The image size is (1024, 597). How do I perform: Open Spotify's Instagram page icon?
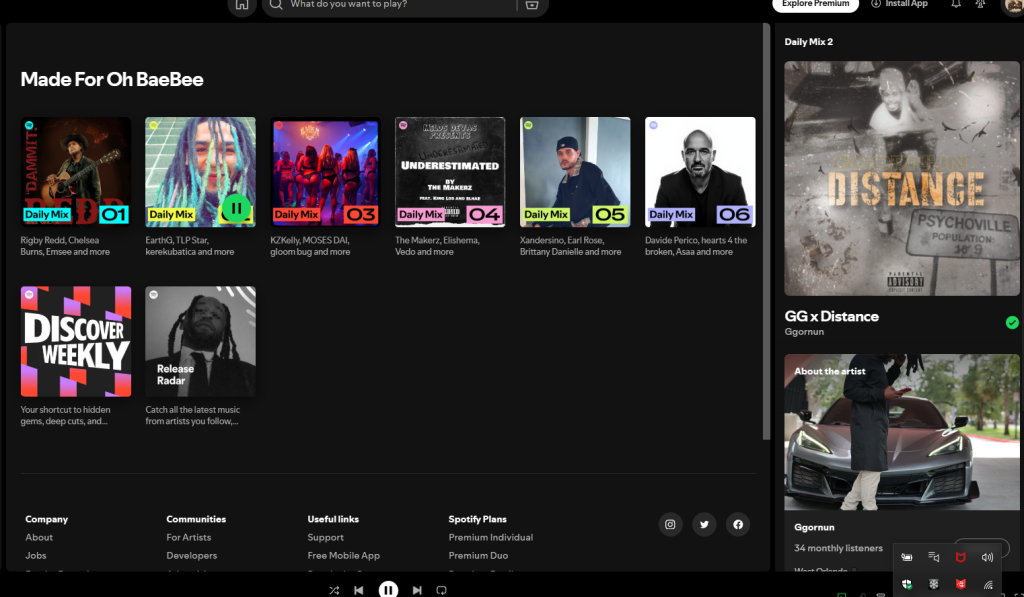670,524
